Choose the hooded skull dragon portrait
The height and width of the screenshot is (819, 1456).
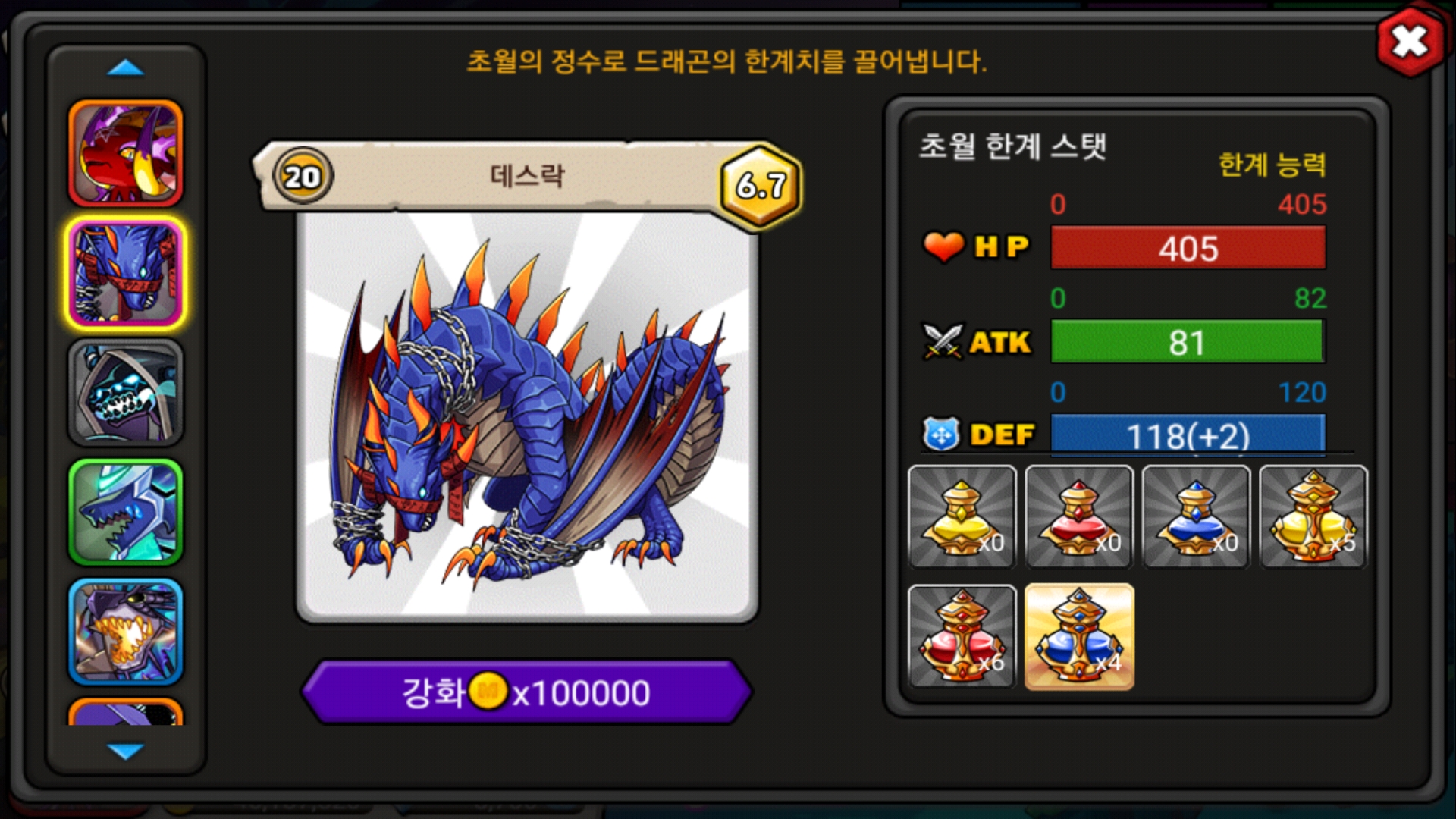point(126,392)
